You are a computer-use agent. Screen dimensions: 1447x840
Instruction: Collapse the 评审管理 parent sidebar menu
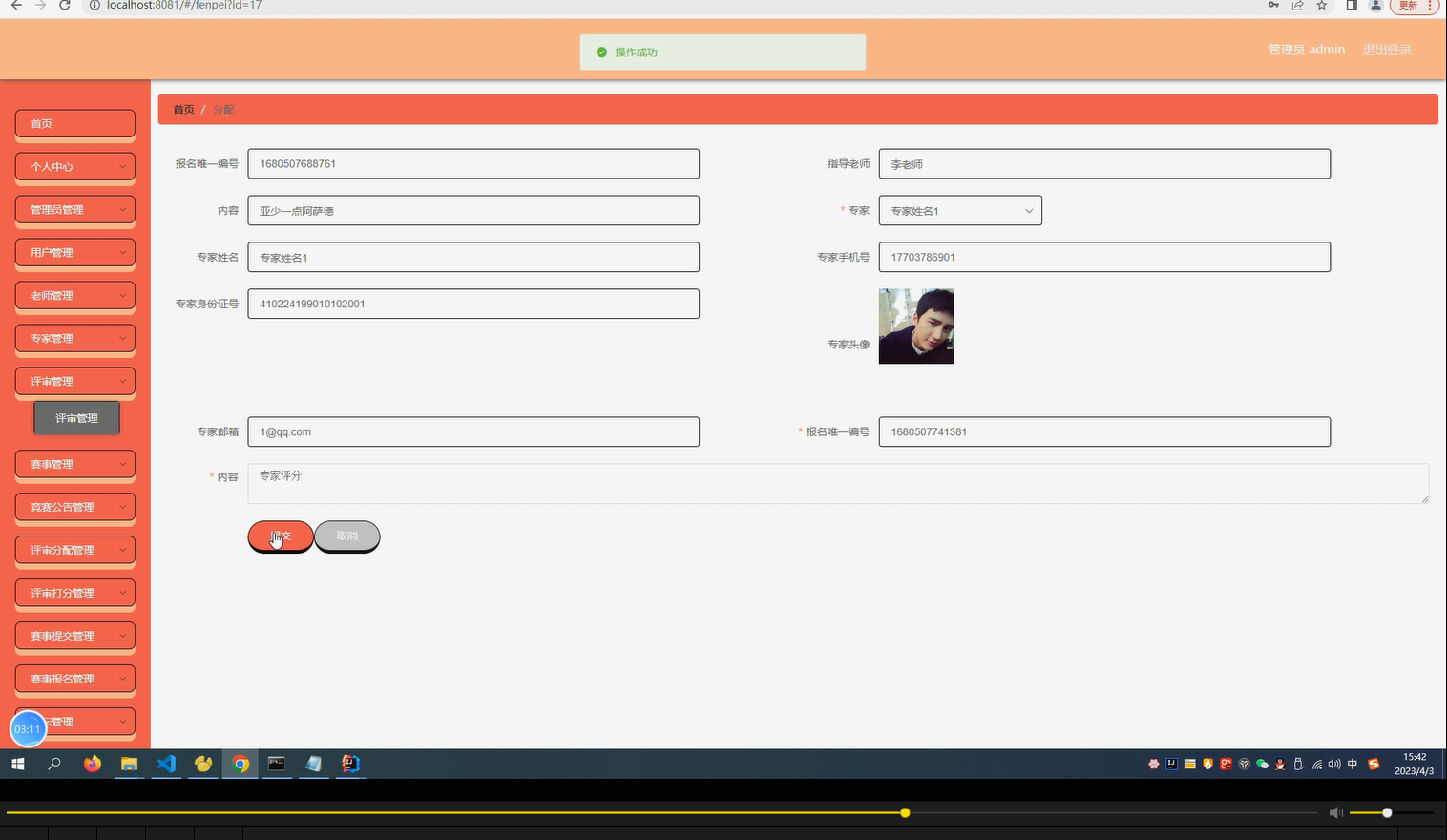75,381
